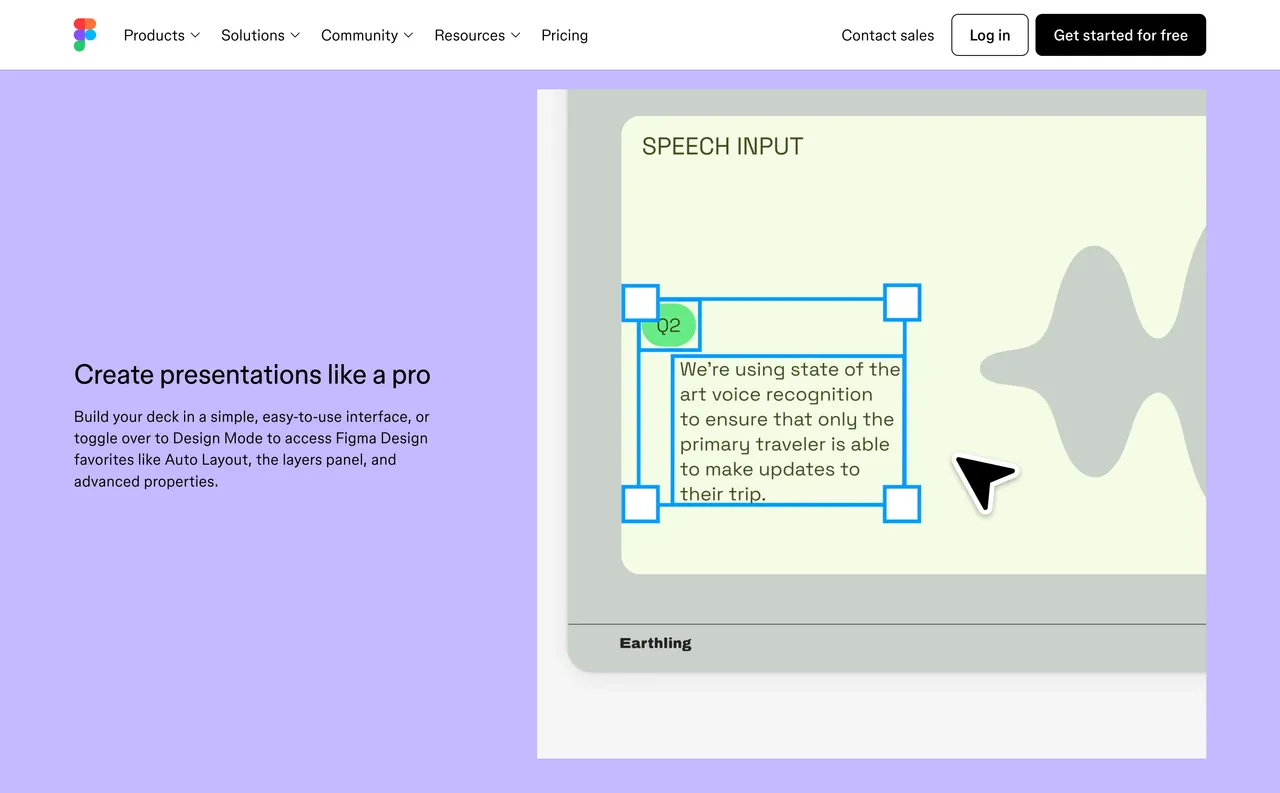
Task: Click the Earthling label on the slide
Action: pos(655,643)
